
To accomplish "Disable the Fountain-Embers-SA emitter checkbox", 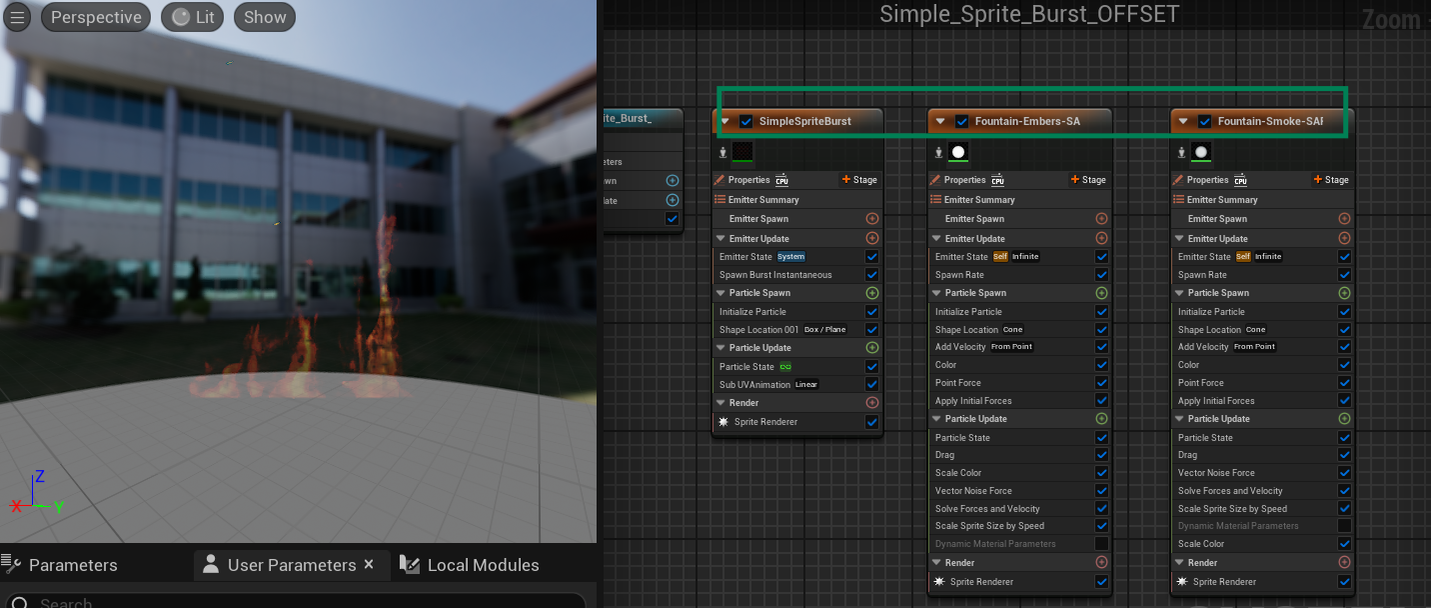I will [962, 121].
